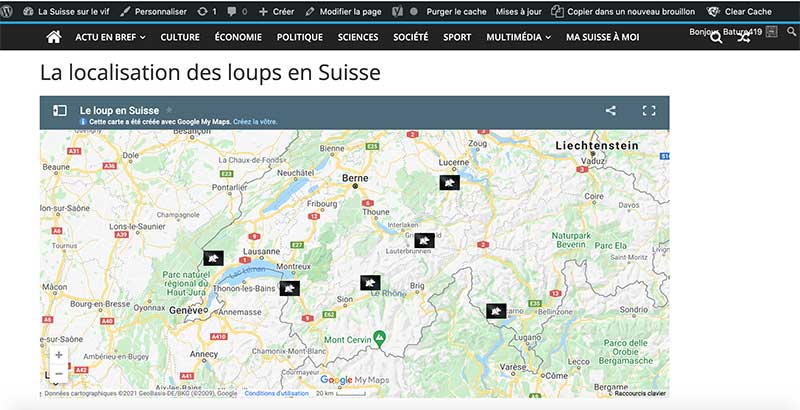Select the wolf marker near Lauterbrunnen
Viewport: 800px width, 410px height.
point(424,240)
